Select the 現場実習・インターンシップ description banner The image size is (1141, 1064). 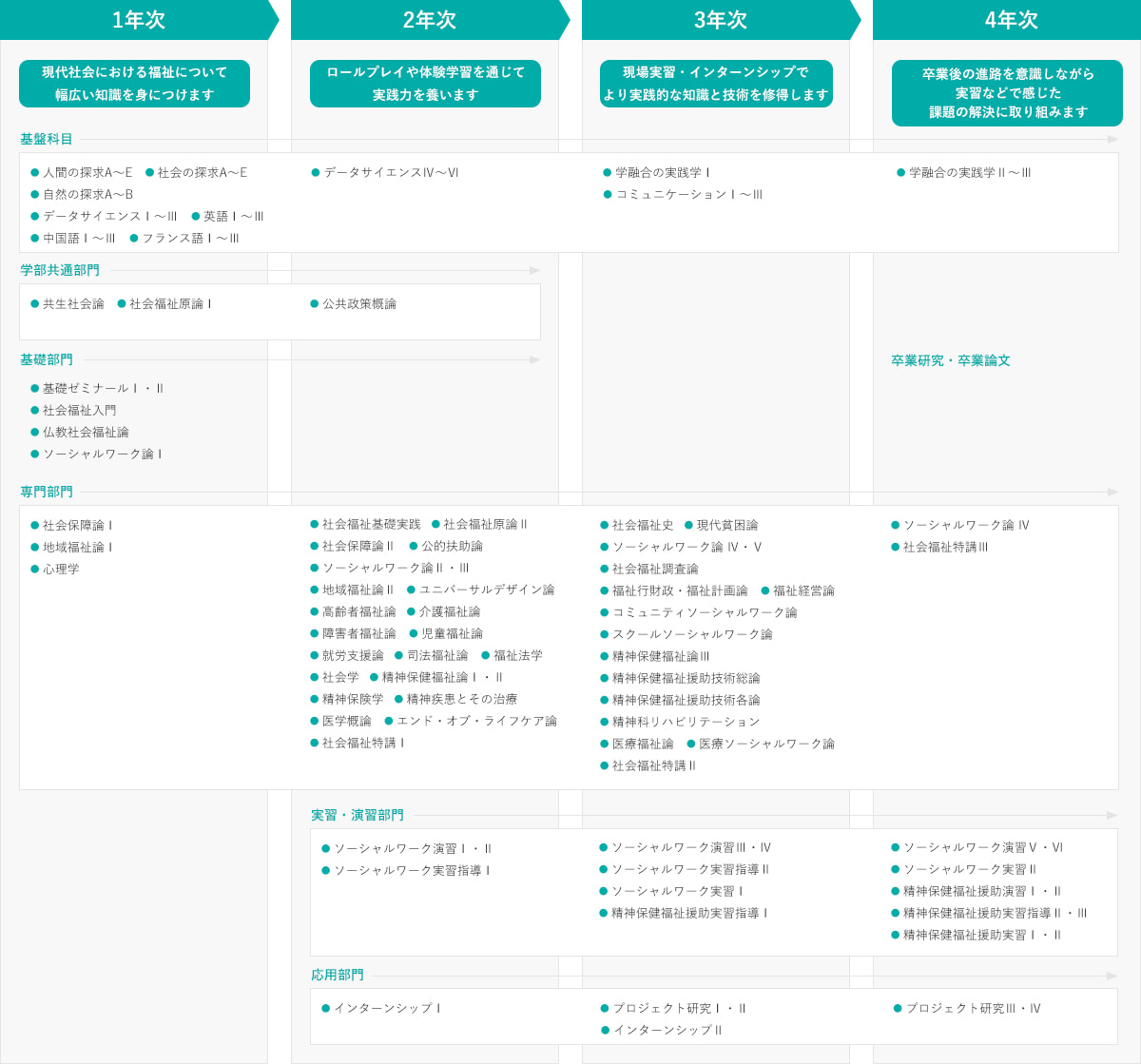click(716, 84)
